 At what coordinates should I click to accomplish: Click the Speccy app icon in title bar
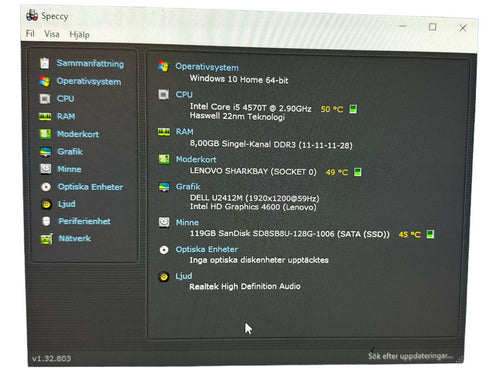click(32, 15)
